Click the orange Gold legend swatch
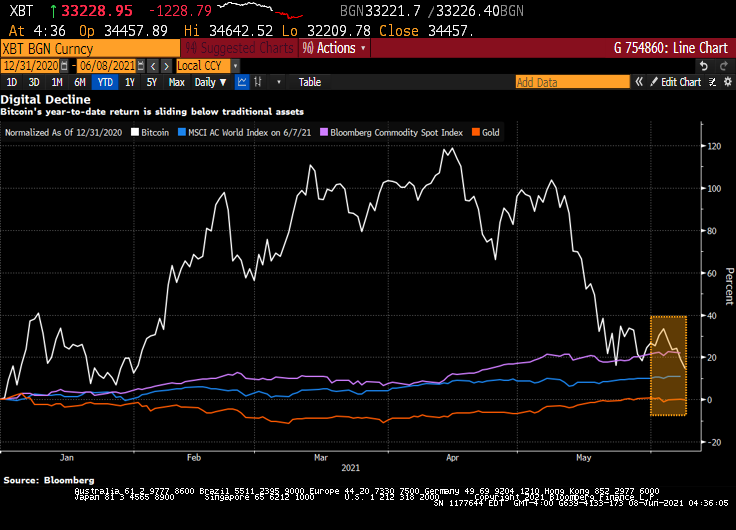This screenshot has height=530, width=736. pos(476,132)
